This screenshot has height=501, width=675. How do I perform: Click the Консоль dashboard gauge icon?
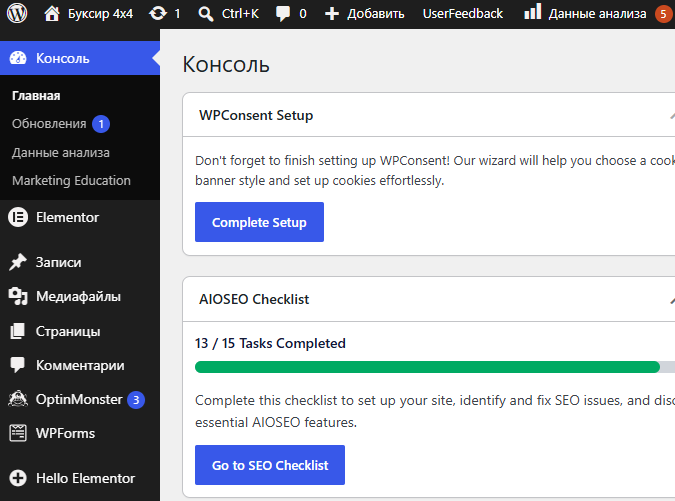(18, 58)
